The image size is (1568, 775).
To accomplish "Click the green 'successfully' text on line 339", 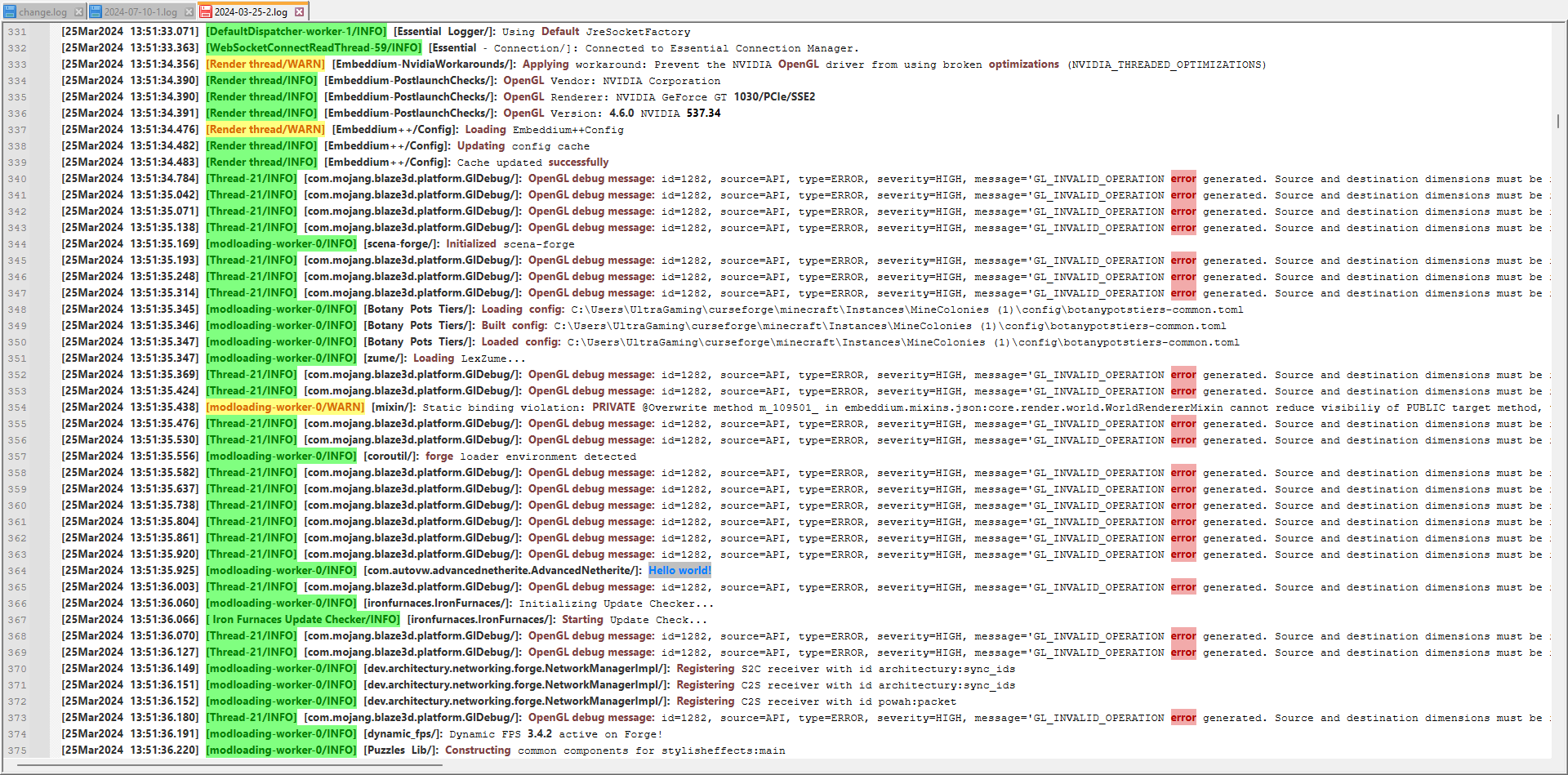I will click(x=579, y=162).
